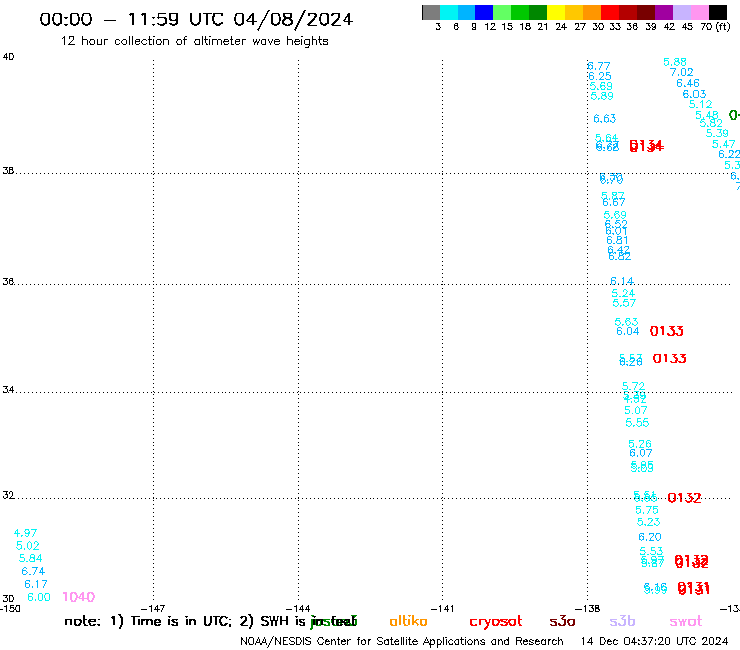This screenshot has height=650, width=740.
Task: Click the red "0133" label beside 6.04
Action: (x=667, y=331)
